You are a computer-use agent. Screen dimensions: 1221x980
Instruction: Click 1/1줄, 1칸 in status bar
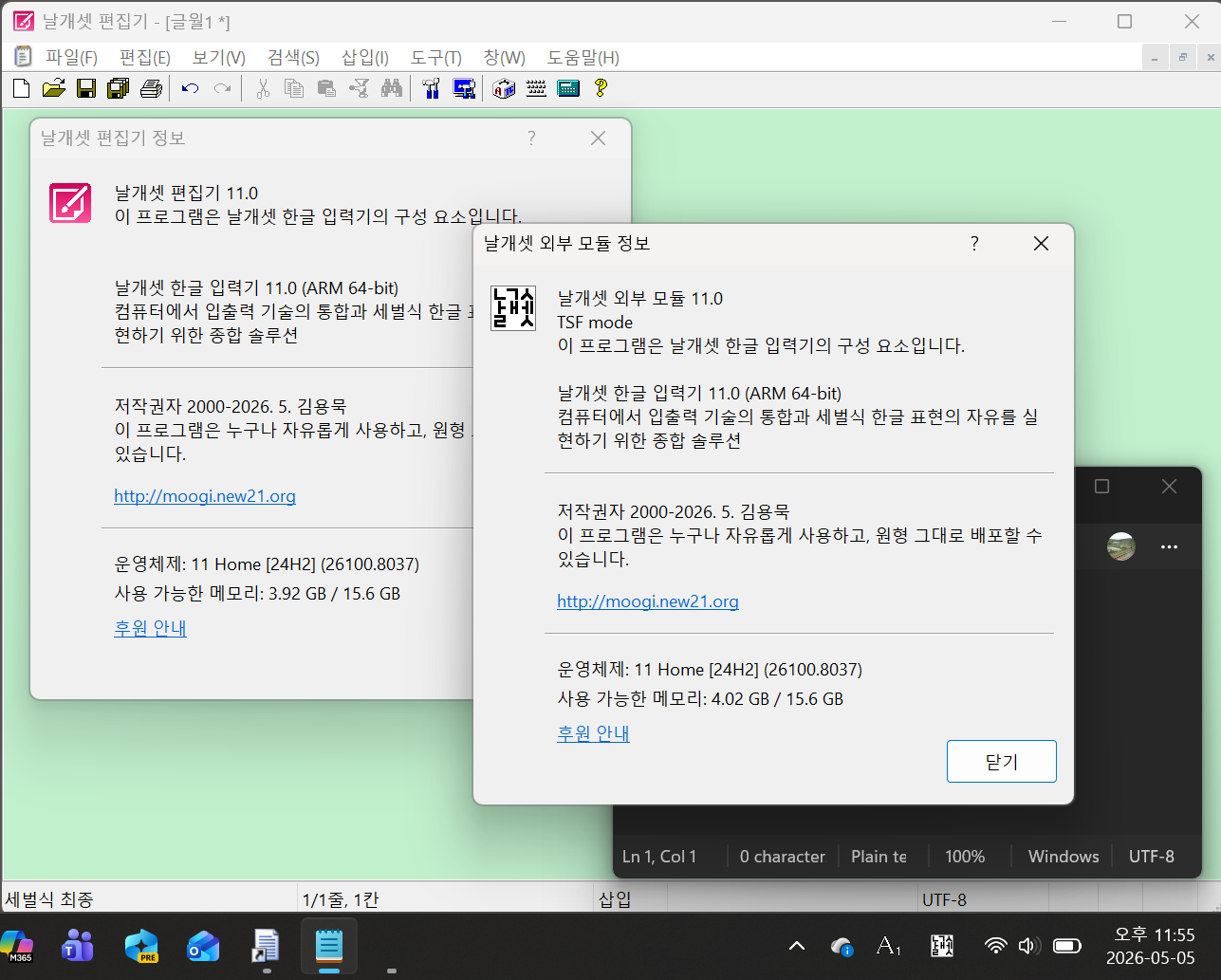point(341,899)
